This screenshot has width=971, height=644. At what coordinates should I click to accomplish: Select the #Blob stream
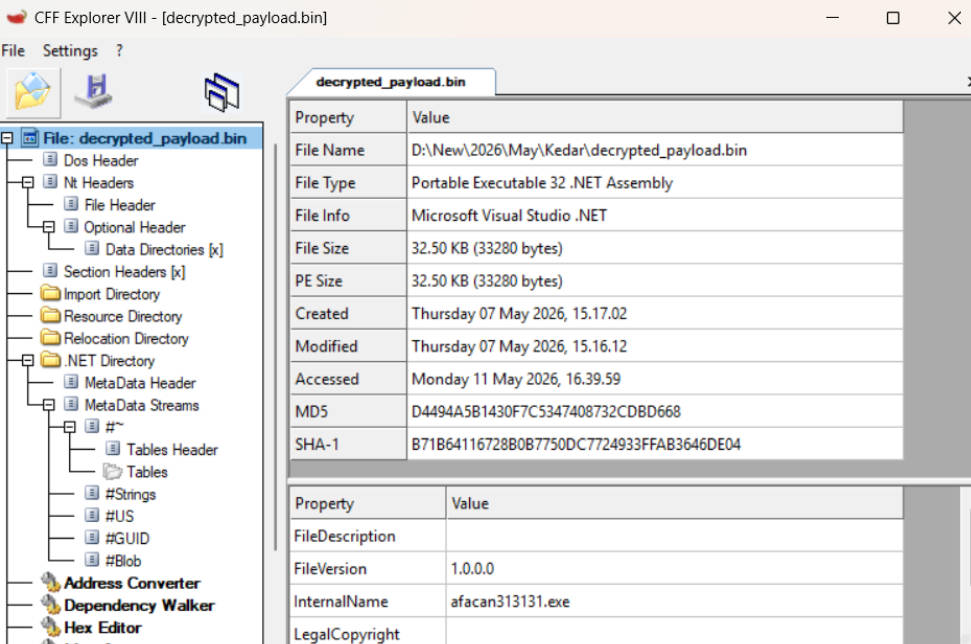click(123, 561)
